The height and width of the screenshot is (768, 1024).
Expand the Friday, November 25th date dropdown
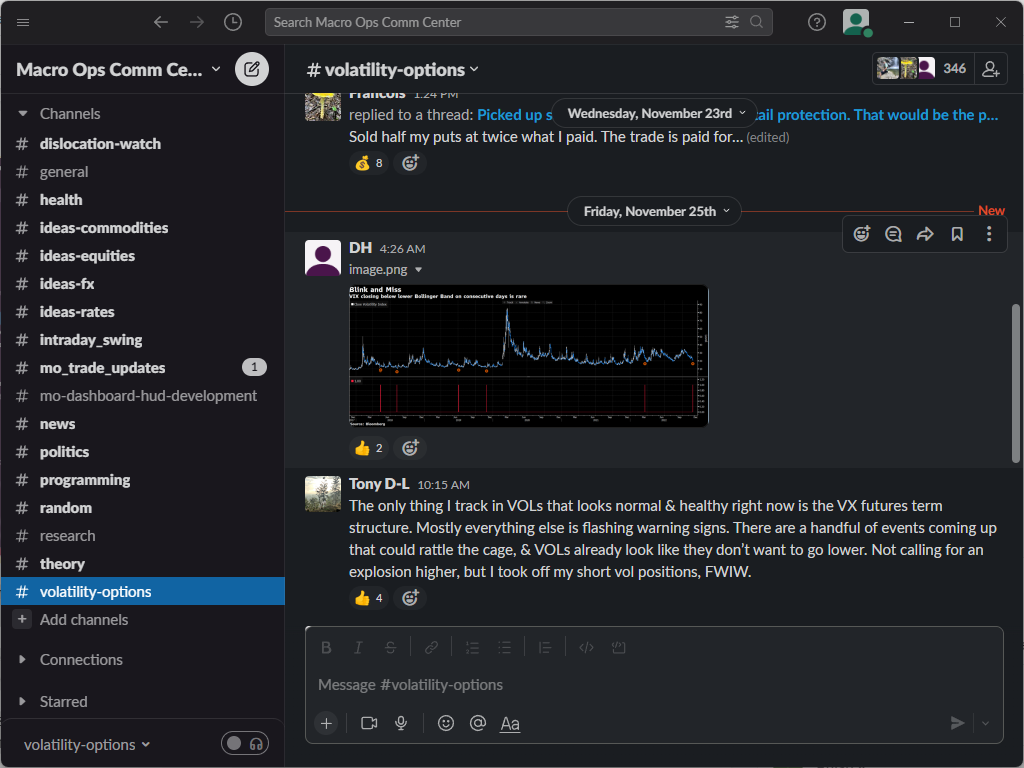654,211
